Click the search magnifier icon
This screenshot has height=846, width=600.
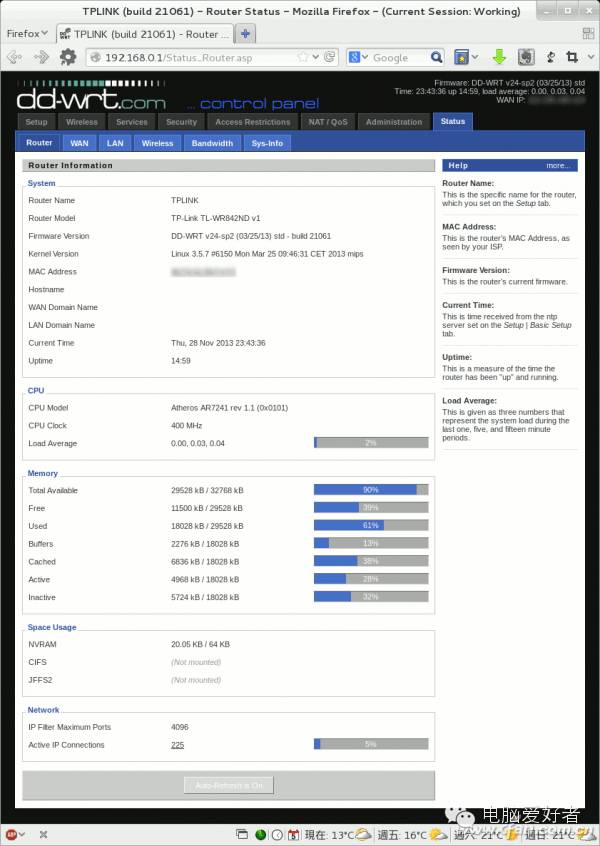[x=436, y=57]
